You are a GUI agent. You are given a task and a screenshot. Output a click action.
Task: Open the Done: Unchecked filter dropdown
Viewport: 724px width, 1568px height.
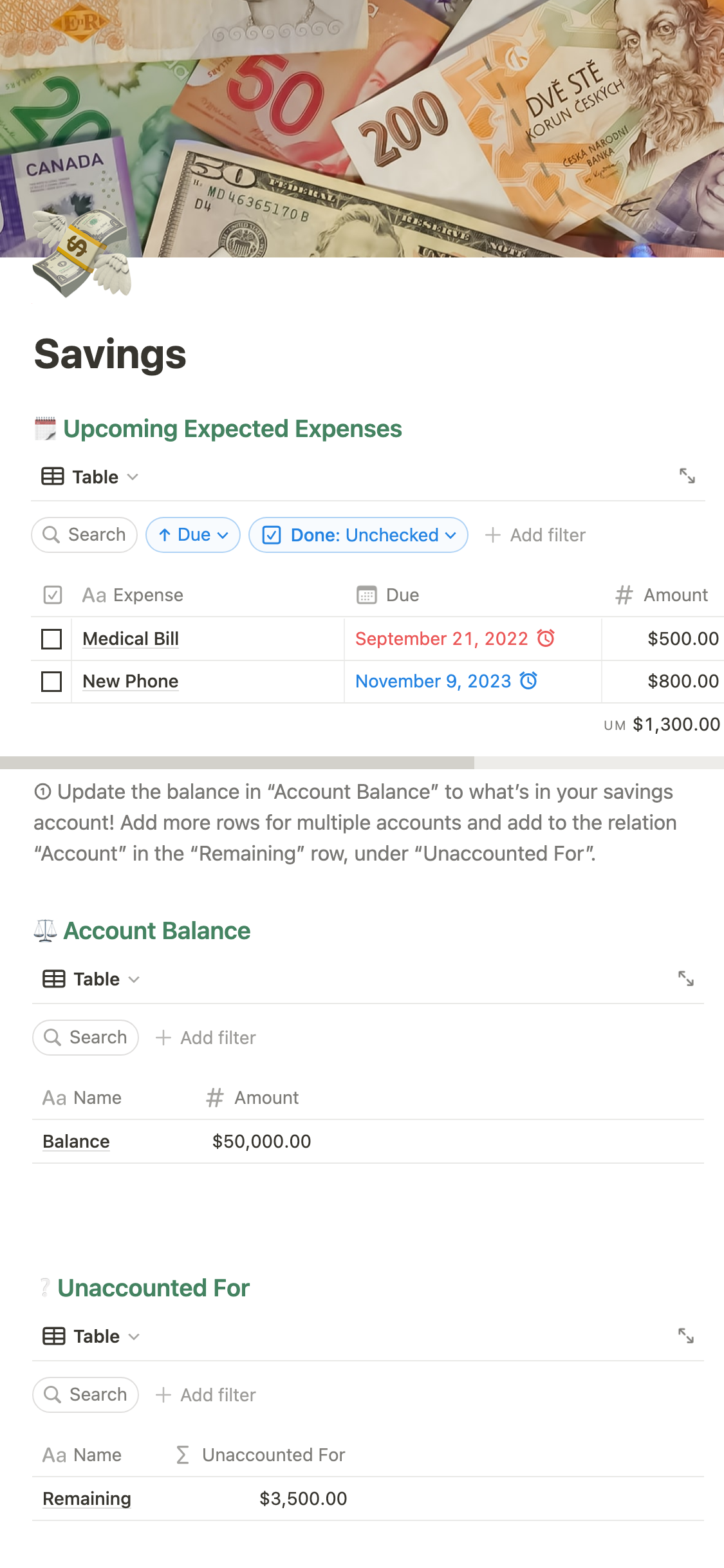[358, 535]
